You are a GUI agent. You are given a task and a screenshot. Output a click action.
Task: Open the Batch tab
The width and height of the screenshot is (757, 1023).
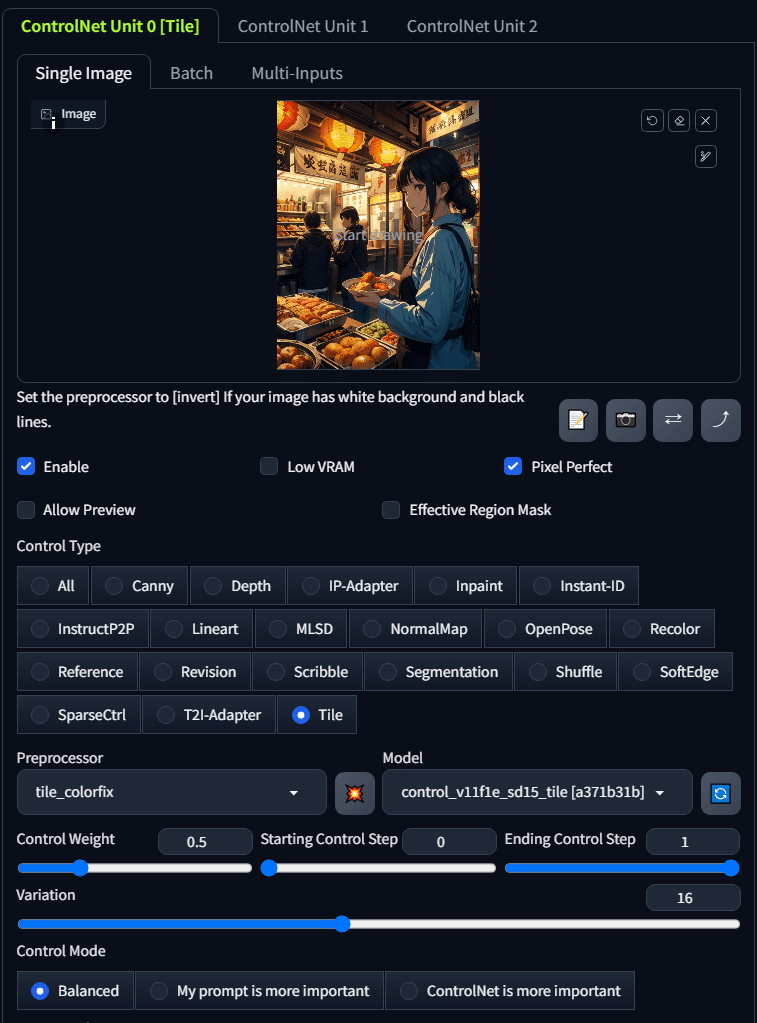pos(192,73)
